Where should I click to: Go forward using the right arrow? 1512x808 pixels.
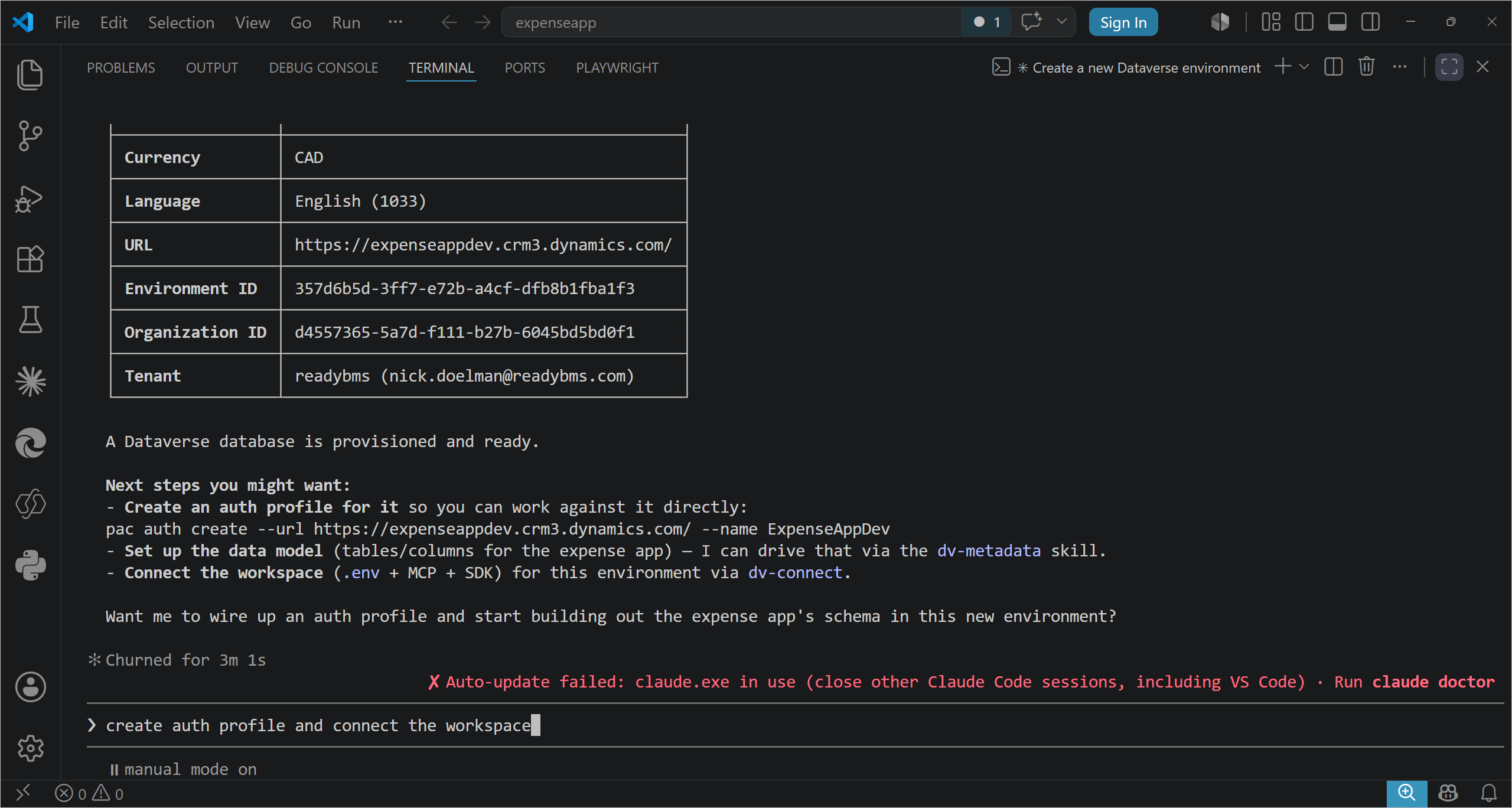click(483, 22)
